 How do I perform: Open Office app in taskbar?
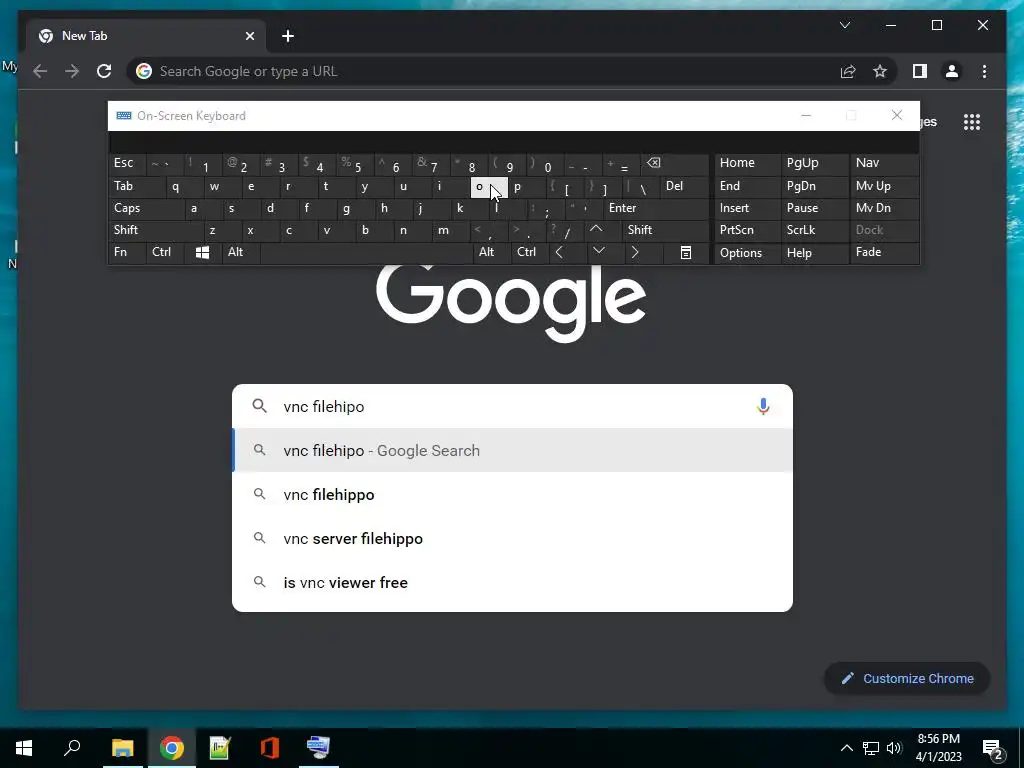click(x=269, y=748)
